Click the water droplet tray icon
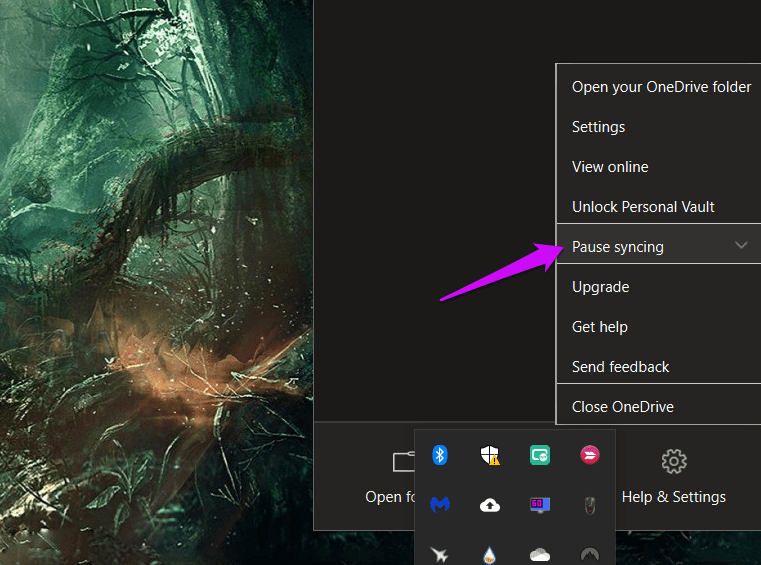Screen dimensions: 761x565 490,554
